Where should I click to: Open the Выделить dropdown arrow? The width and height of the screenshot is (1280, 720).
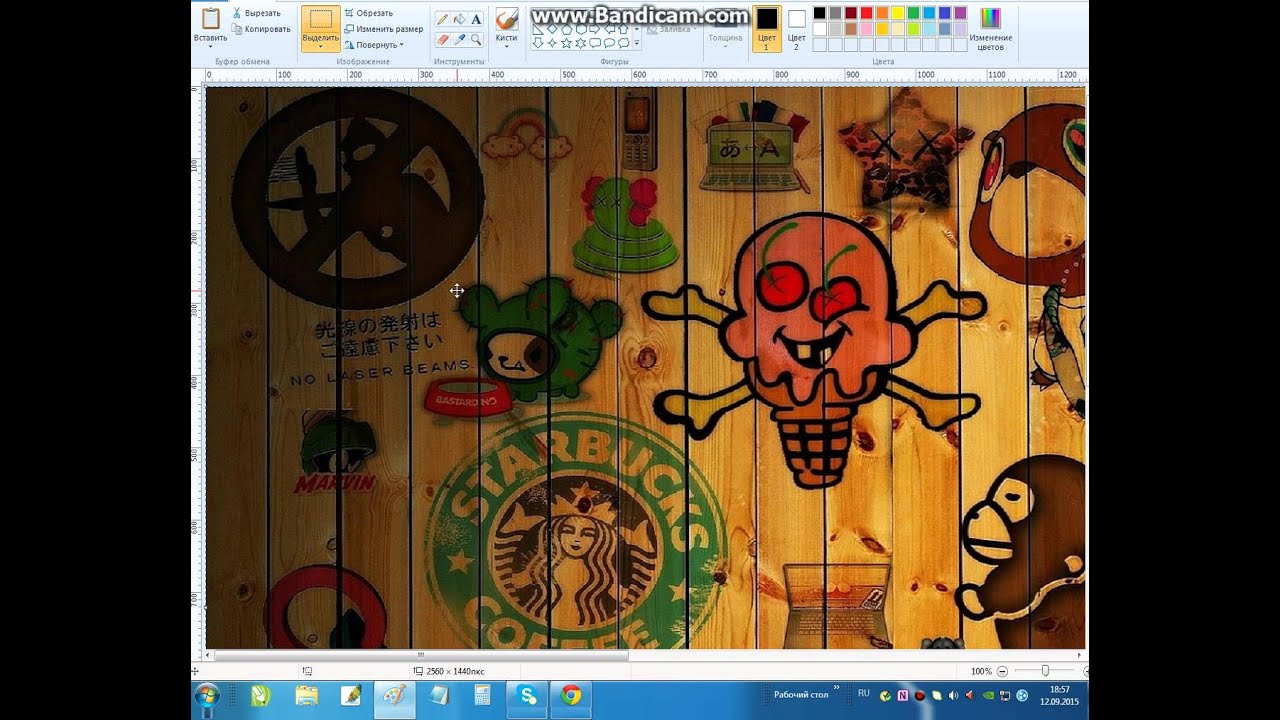click(x=320, y=47)
